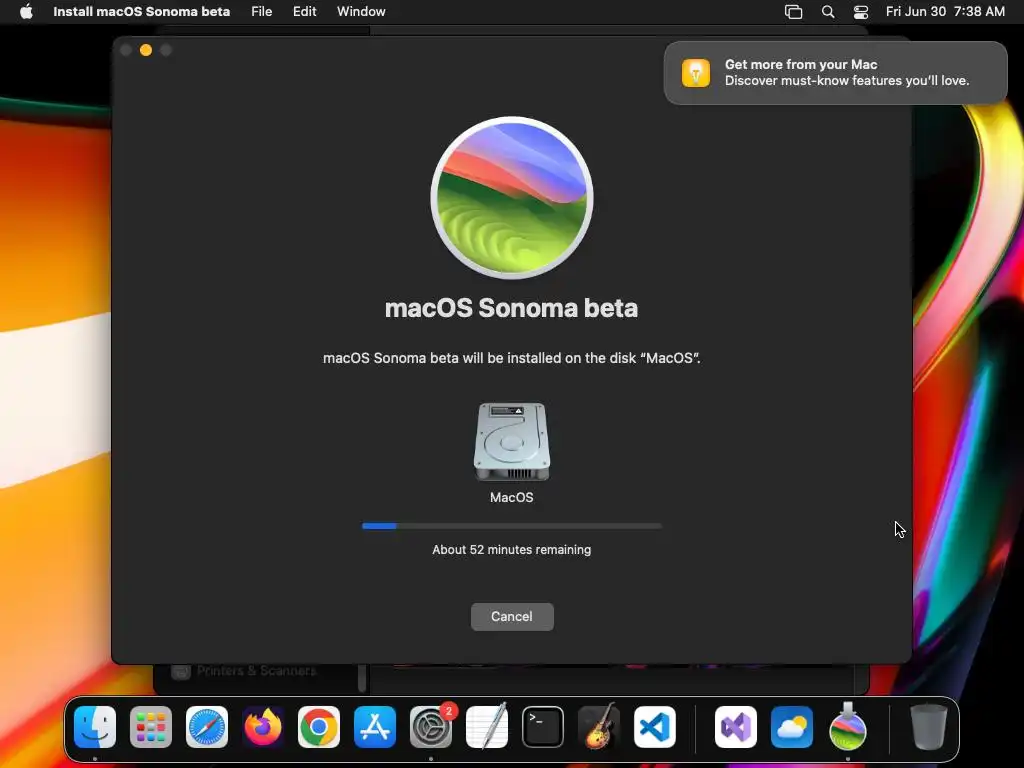Show date and time notification center
The width and height of the screenshot is (1024, 768).
(945, 11)
